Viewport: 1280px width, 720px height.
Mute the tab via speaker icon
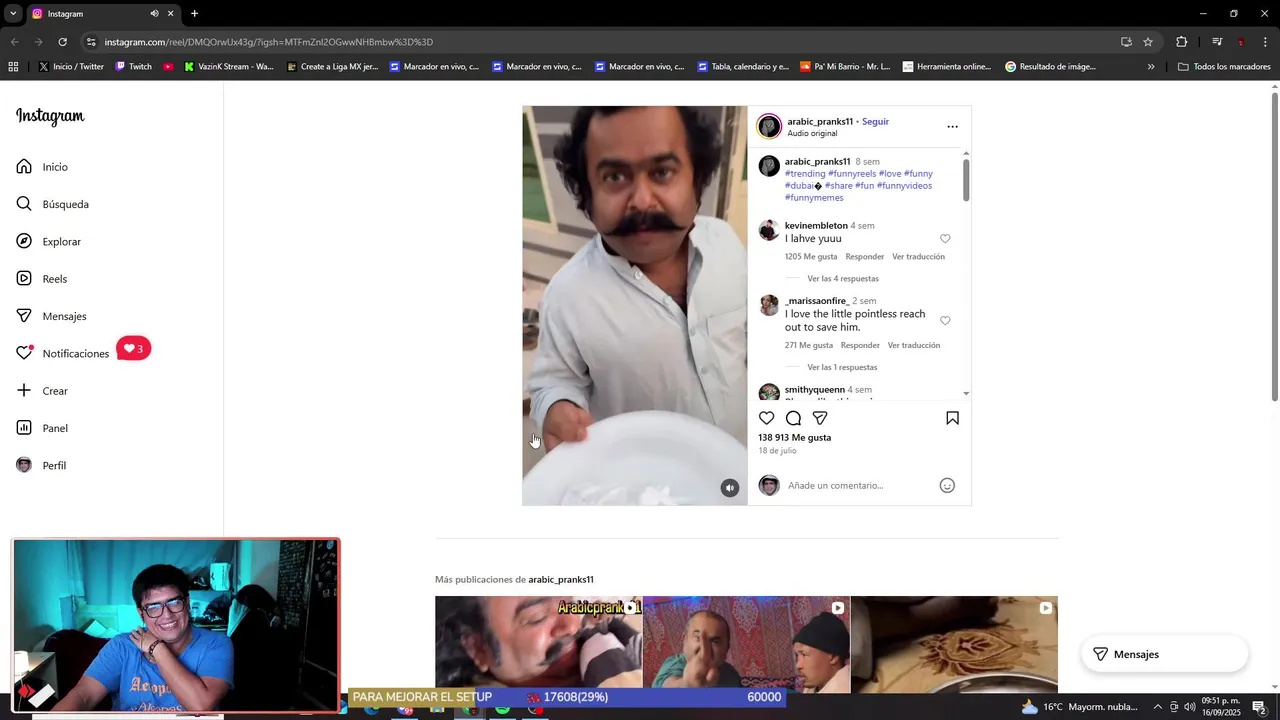[154, 14]
